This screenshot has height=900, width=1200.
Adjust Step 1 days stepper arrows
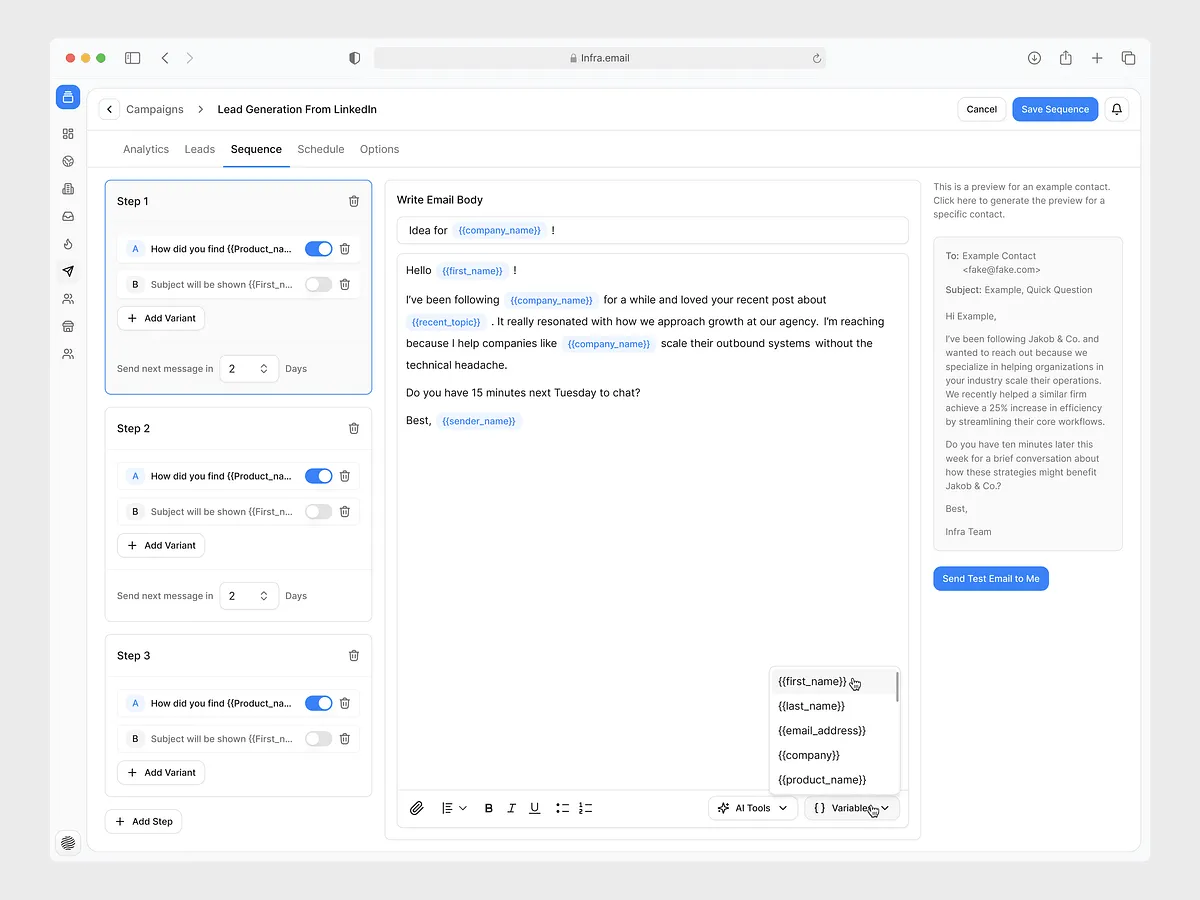[x=264, y=369]
